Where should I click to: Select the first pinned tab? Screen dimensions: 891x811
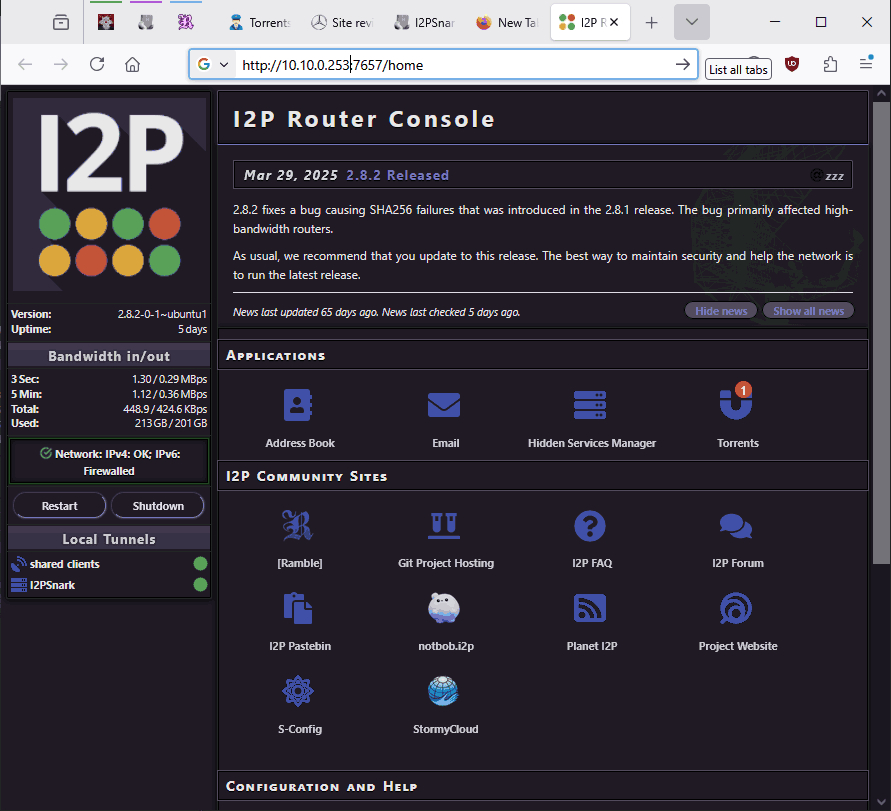tap(106, 22)
